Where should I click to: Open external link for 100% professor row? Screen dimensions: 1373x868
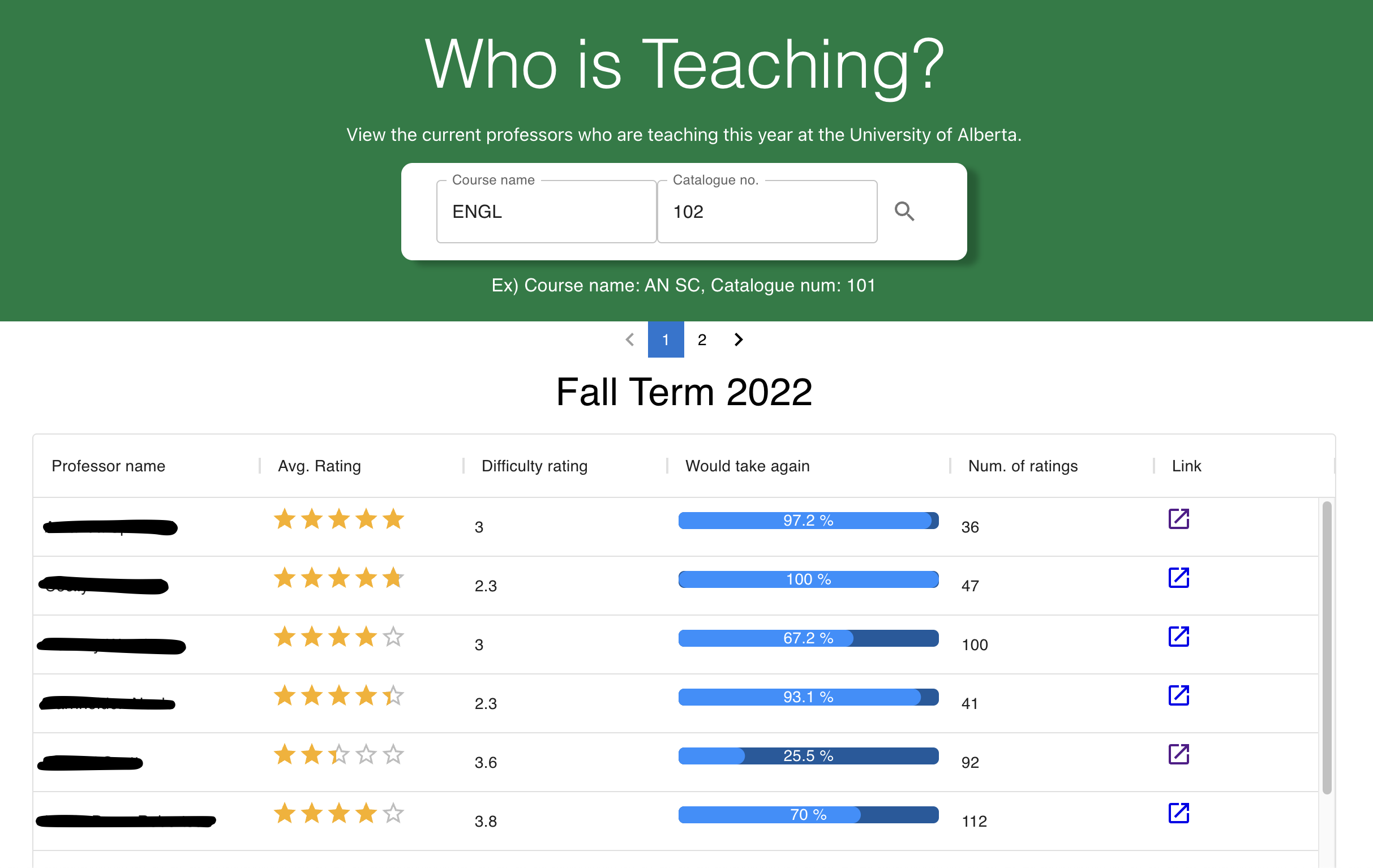click(x=1178, y=577)
